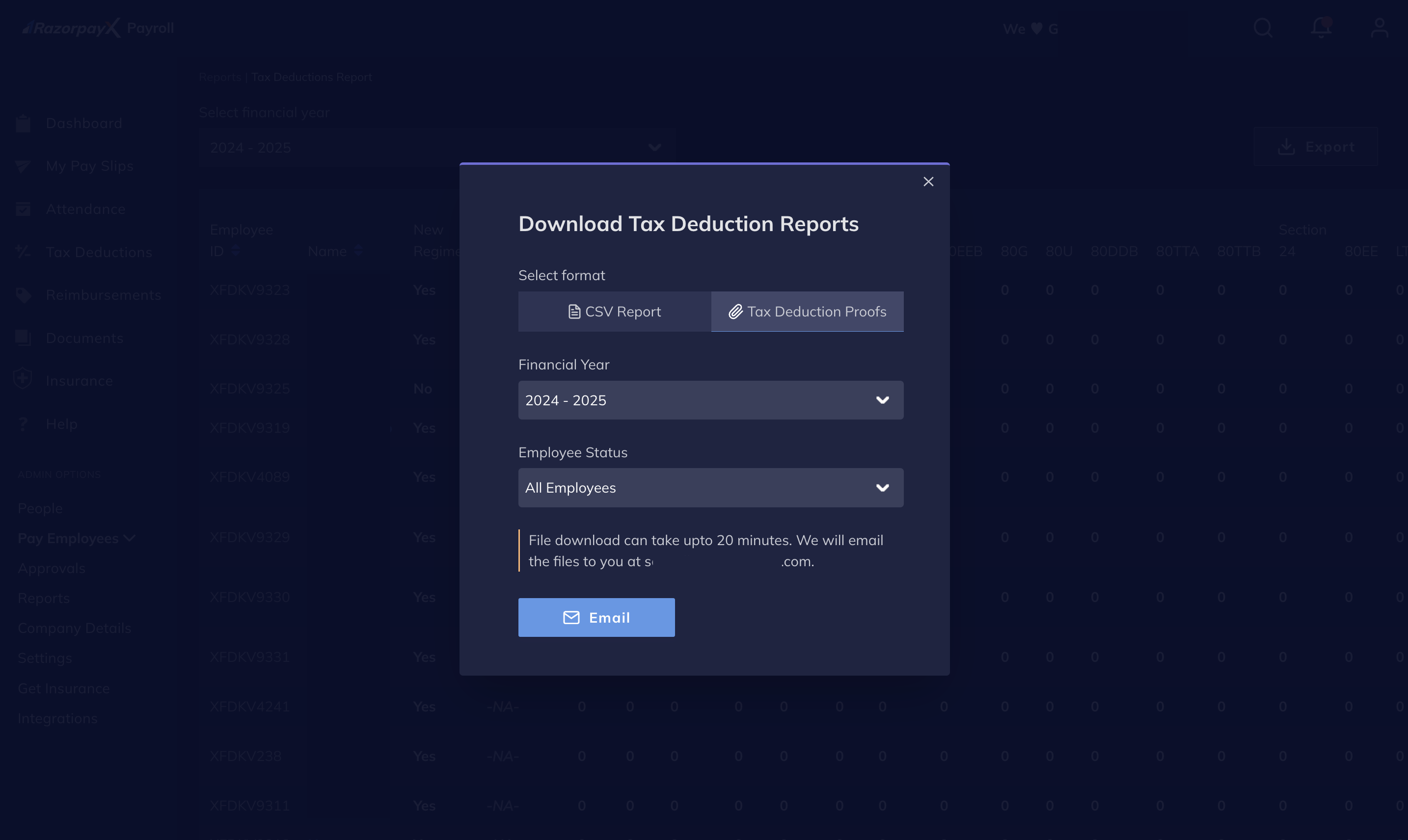The height and width of the screenshot is (840, 1408).
Task: Click the Documents icon
Action: (23, 338)
